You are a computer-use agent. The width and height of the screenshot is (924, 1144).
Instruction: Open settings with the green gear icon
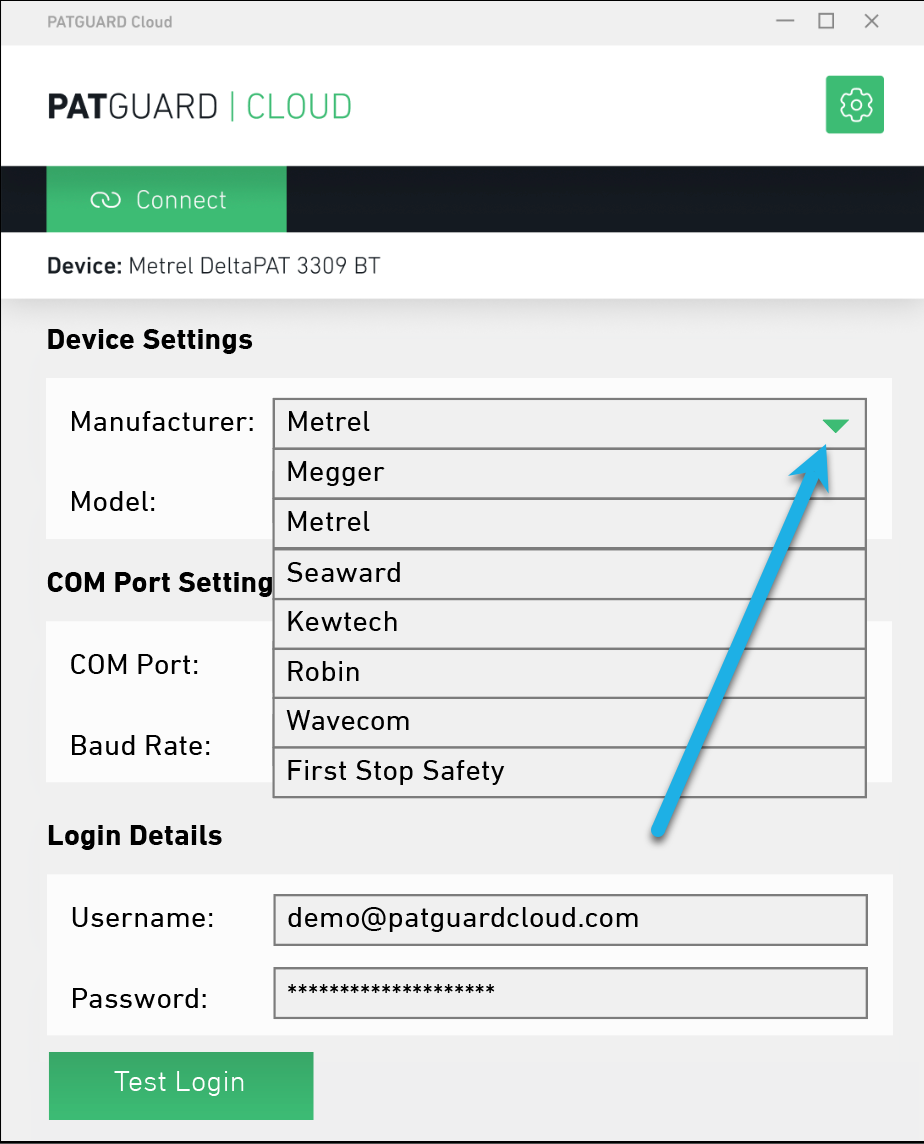coord(855,104)
